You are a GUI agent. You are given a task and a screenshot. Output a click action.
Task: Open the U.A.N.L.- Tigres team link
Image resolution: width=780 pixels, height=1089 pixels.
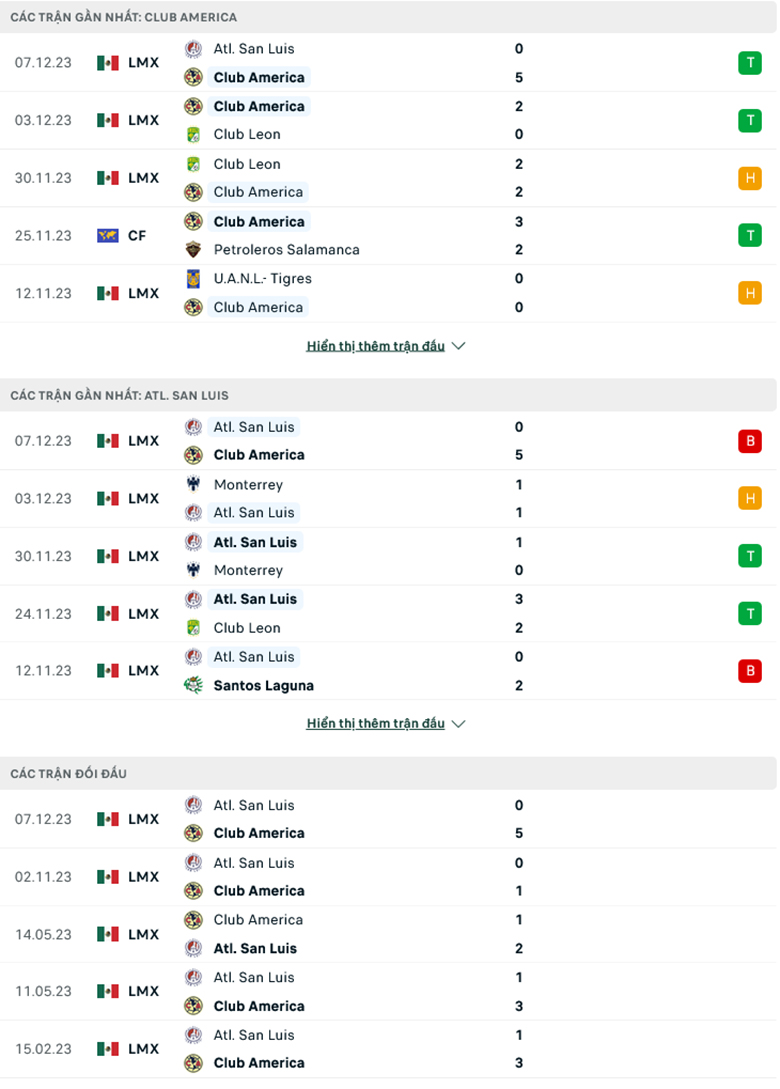click(x=262, y=279)
